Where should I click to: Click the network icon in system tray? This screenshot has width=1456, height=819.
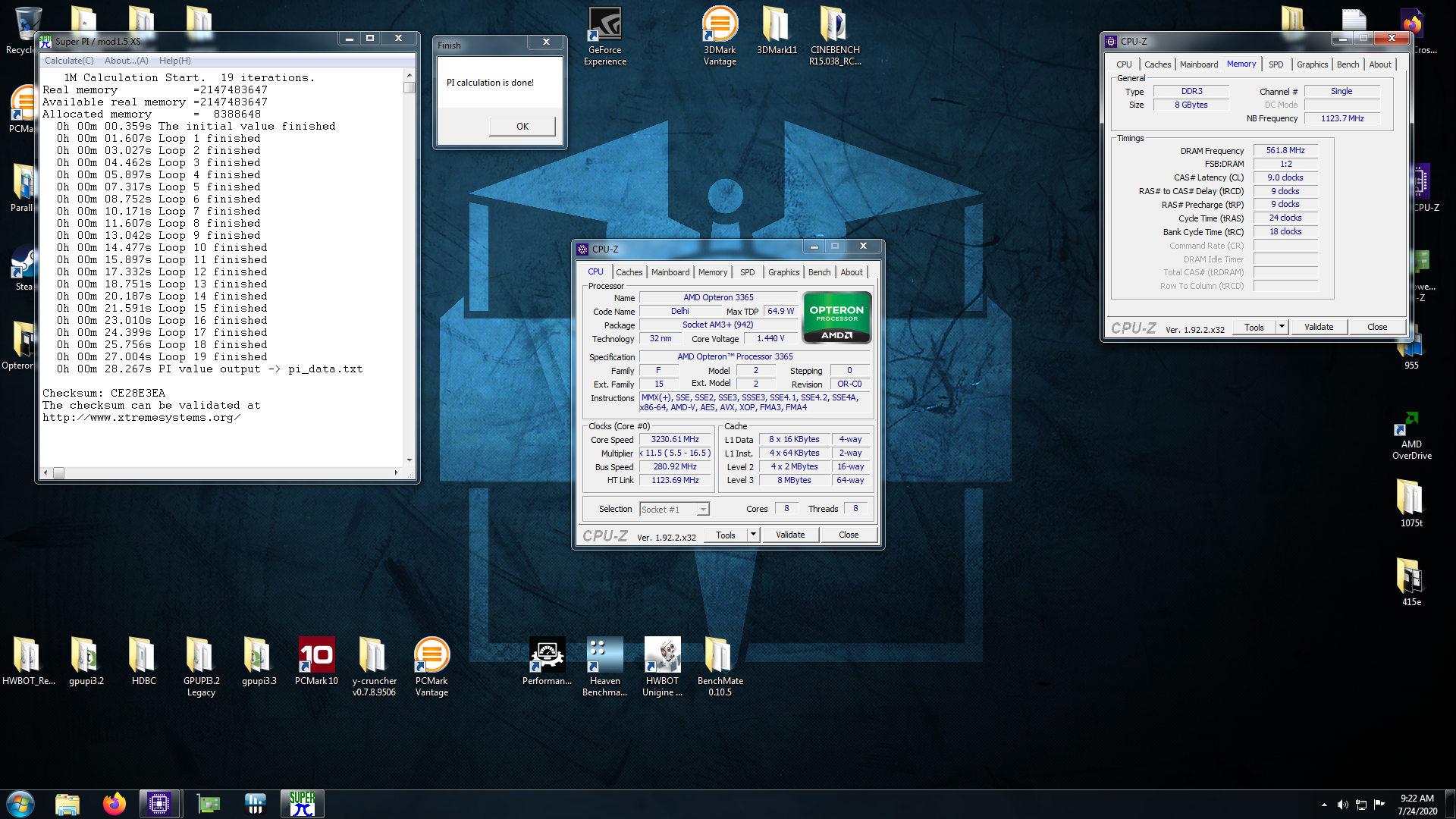click(1361, 805)
